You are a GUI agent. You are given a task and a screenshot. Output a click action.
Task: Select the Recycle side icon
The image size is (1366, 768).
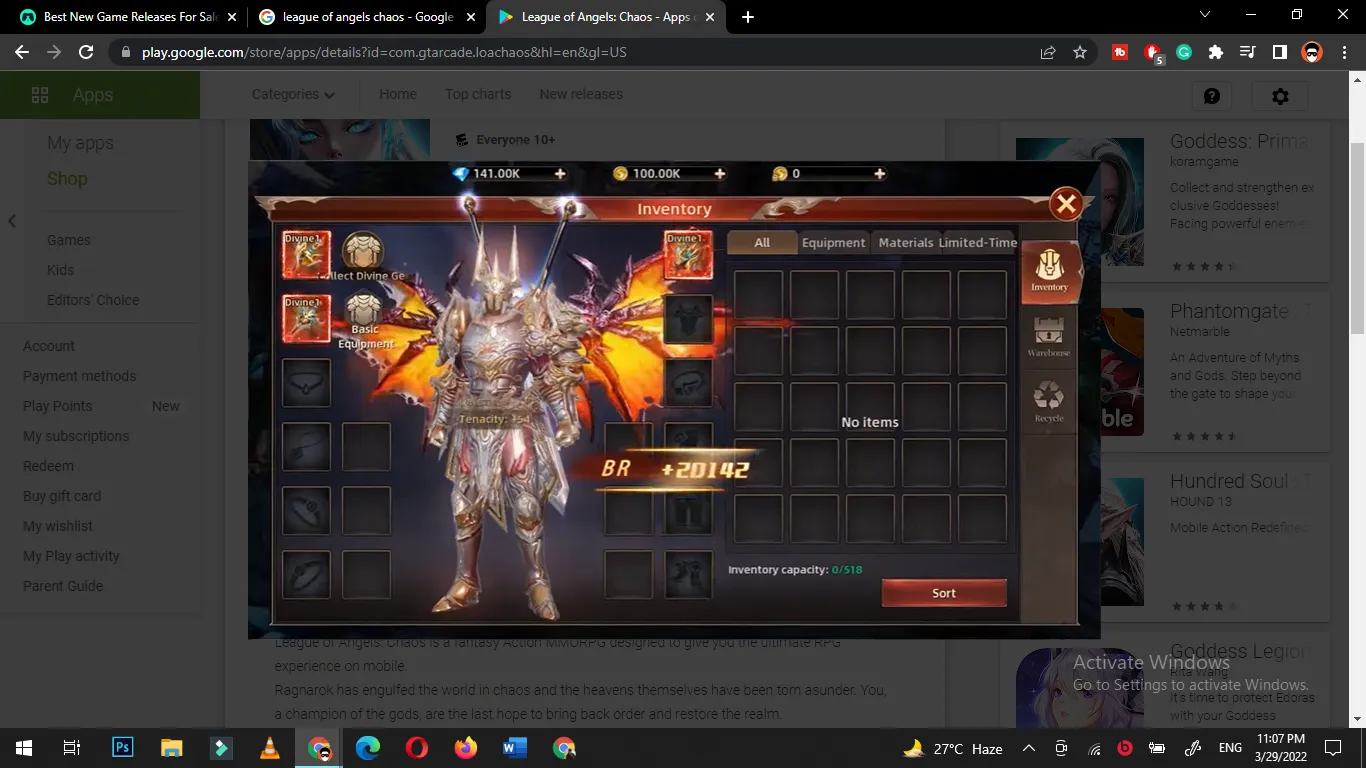[x=1049, y=402]
